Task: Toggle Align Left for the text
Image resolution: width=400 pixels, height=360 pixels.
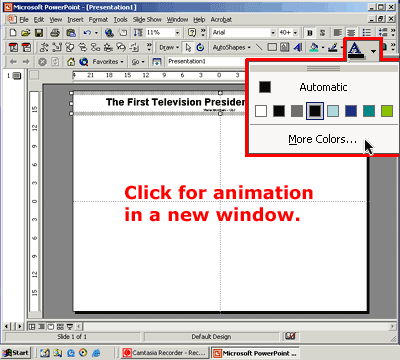Action: coord(338,33)
